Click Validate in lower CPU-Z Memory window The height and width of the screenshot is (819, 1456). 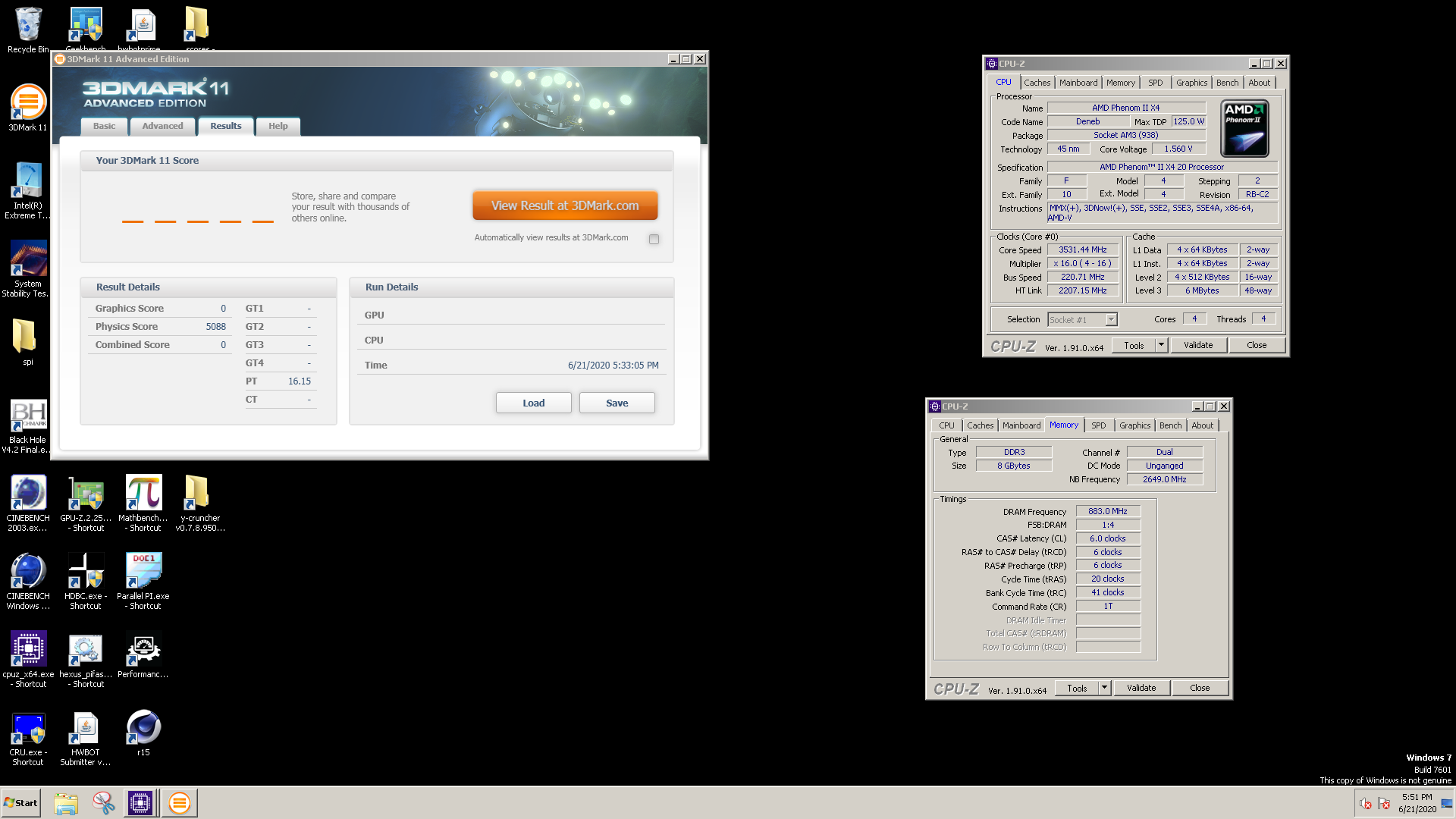pyautogui.click(x=1141, y=688)
